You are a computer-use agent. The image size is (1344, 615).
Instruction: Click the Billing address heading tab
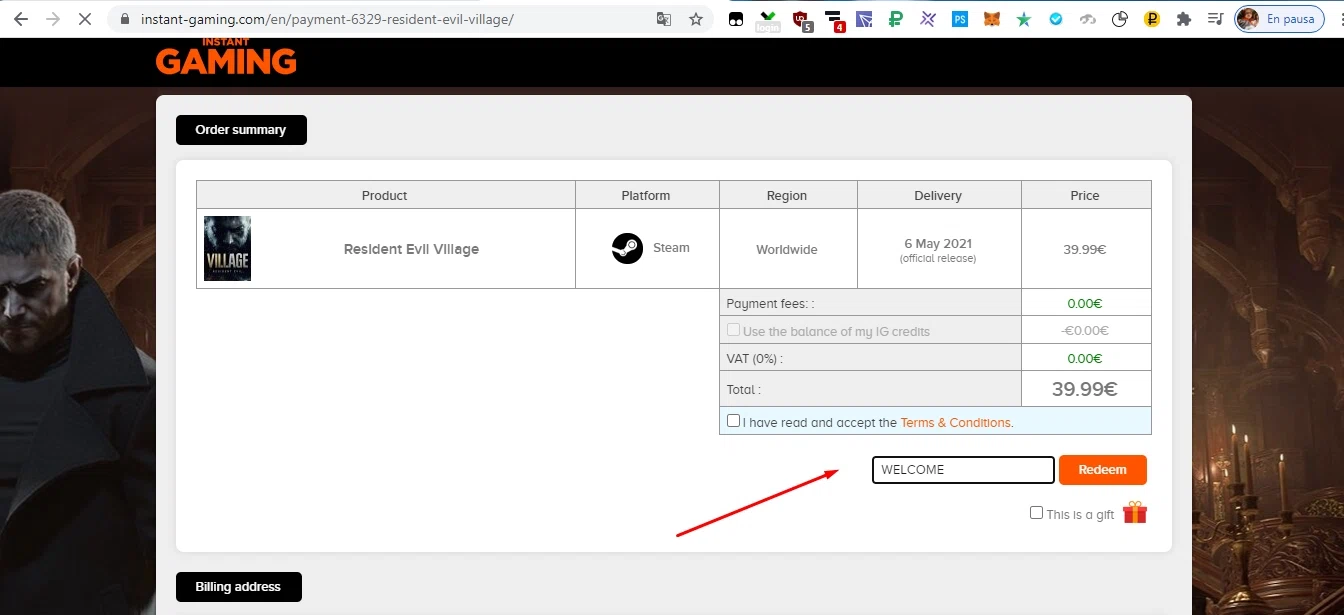pos(238,587)
